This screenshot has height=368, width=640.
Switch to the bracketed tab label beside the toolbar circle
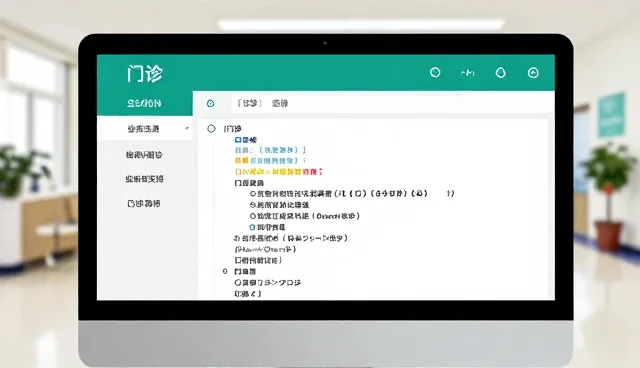point(249,103)
